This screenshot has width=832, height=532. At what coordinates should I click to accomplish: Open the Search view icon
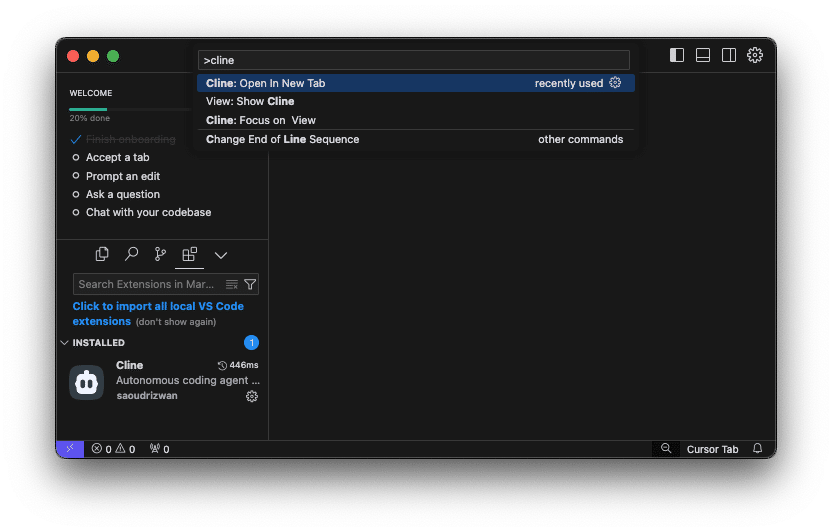click(x=131, y=255)
